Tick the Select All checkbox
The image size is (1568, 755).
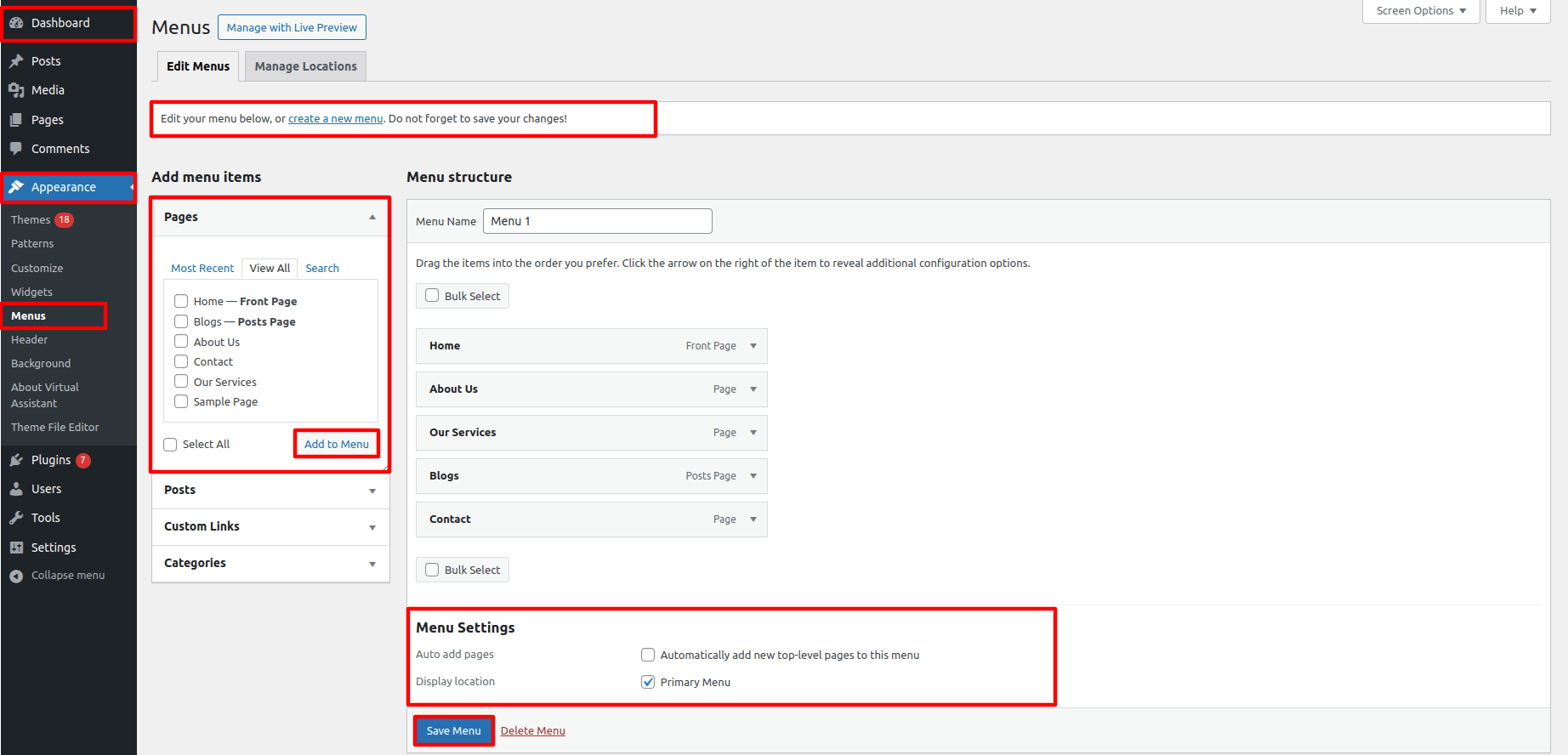coord(170,445)
